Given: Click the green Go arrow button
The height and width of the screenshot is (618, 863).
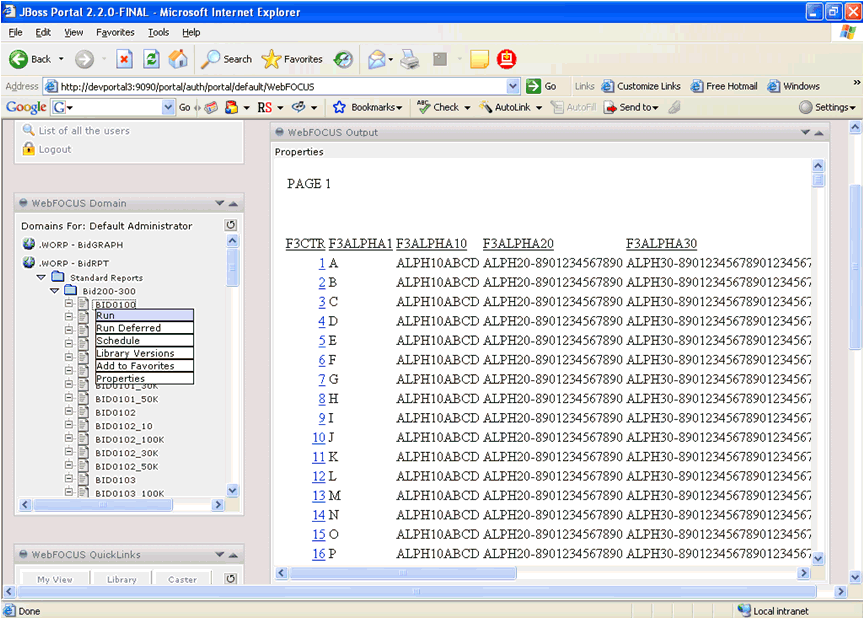Looking at the screenshot, I should [x=533, y=86].
